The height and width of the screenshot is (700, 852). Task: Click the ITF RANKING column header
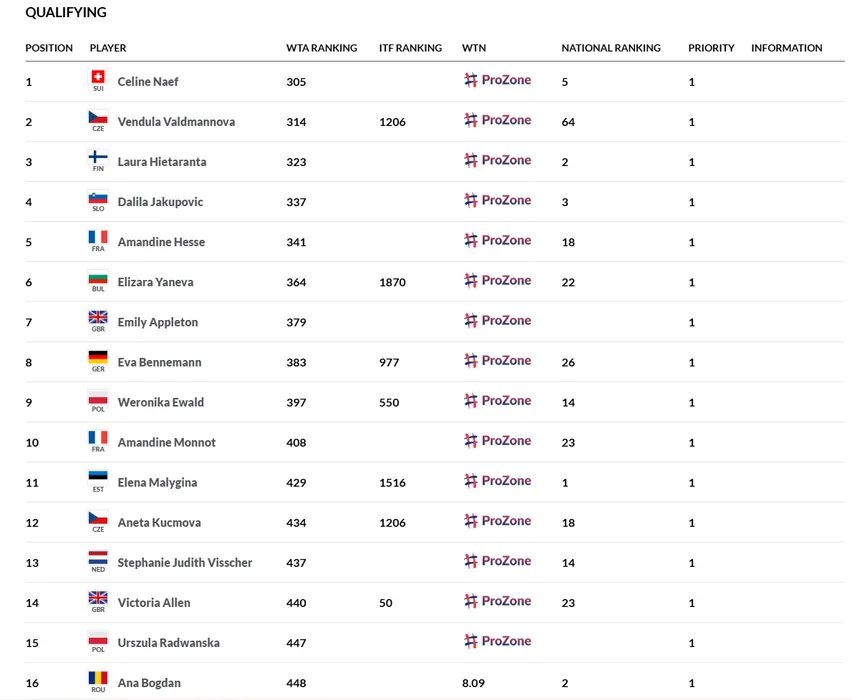[410, 48]
